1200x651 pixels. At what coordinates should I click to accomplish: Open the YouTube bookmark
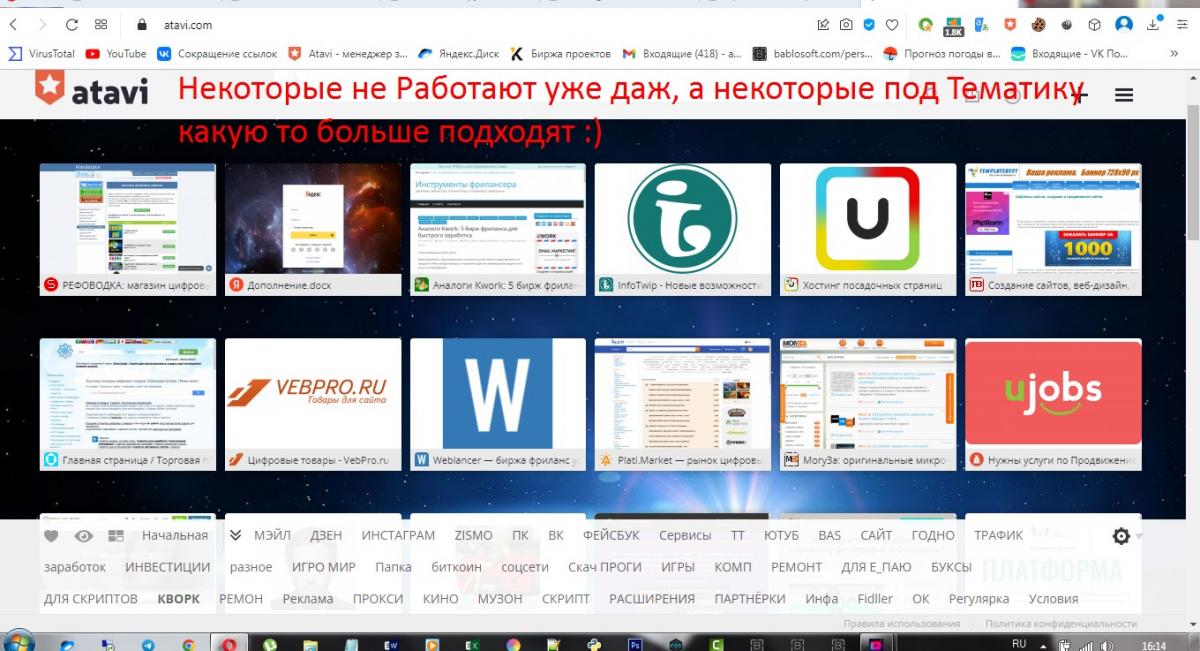click(116, 53)
